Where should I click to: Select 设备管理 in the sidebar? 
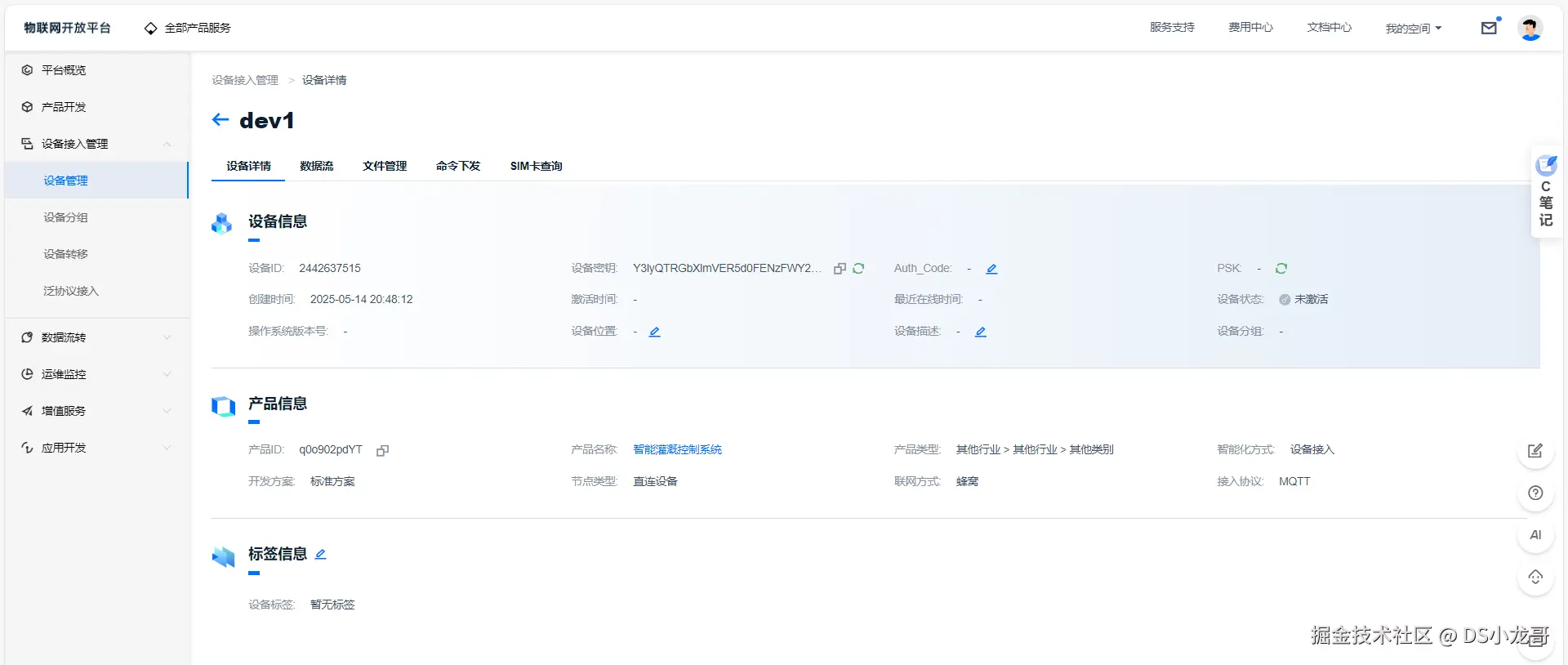[x=96, y=181]
